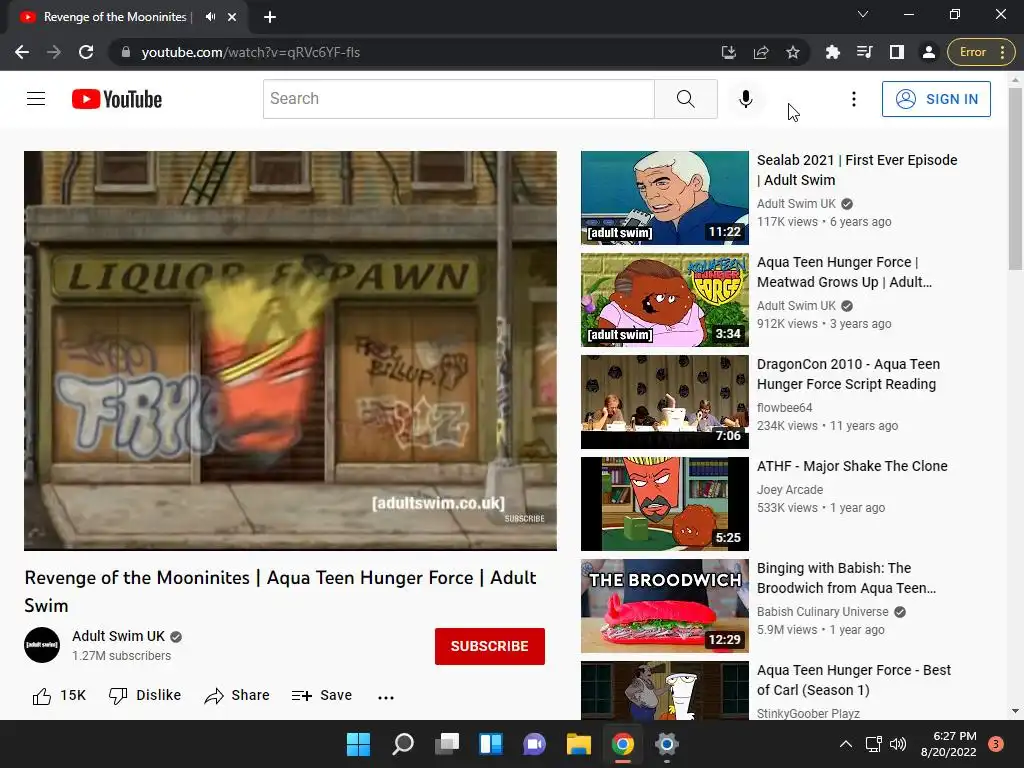Bookmark this tab with star icon
This screenshot has width=1024, height=768.
(x=793, y=52)
